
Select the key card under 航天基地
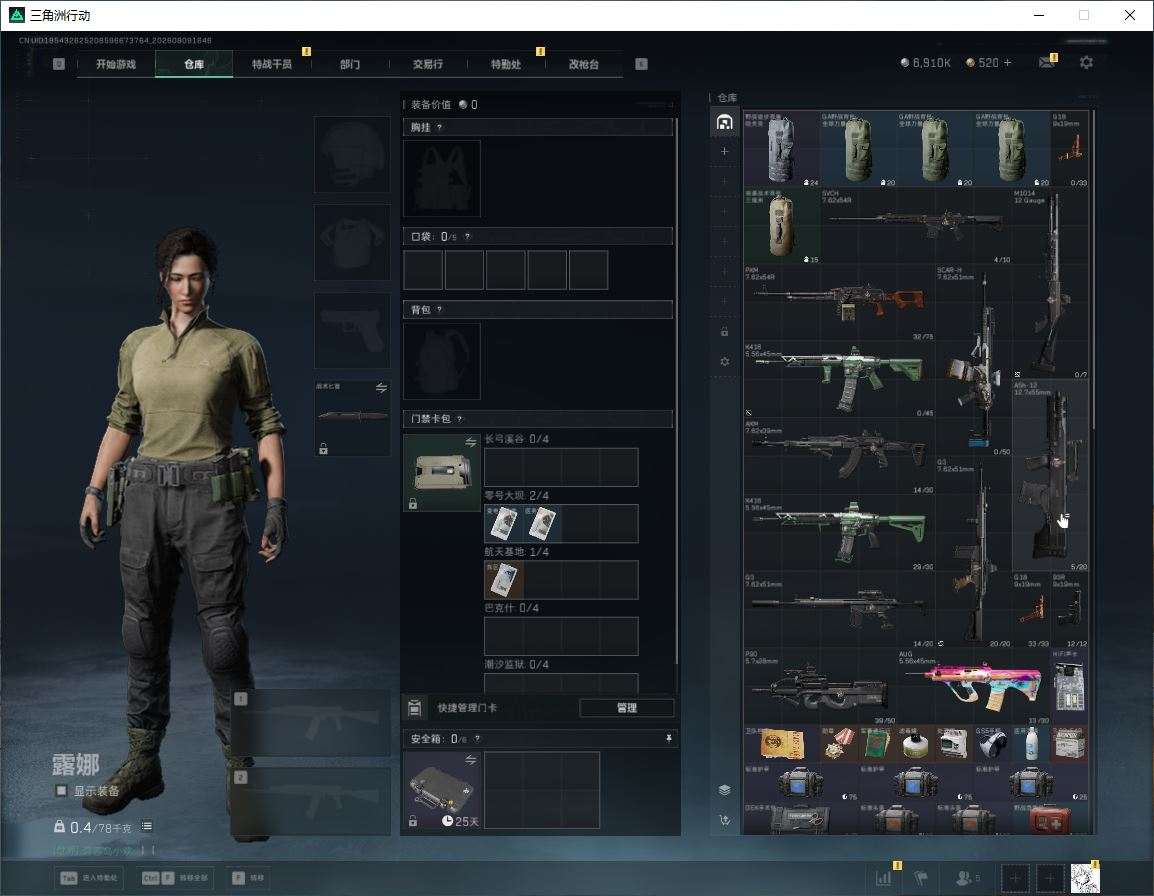pyautogui.click(x=503, y=579)
